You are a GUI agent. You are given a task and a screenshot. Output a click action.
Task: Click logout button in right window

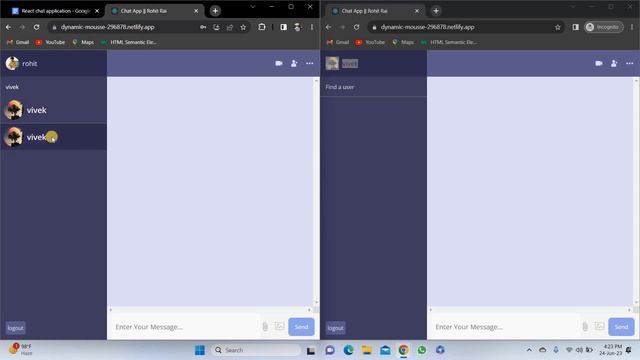click(336, 328)
